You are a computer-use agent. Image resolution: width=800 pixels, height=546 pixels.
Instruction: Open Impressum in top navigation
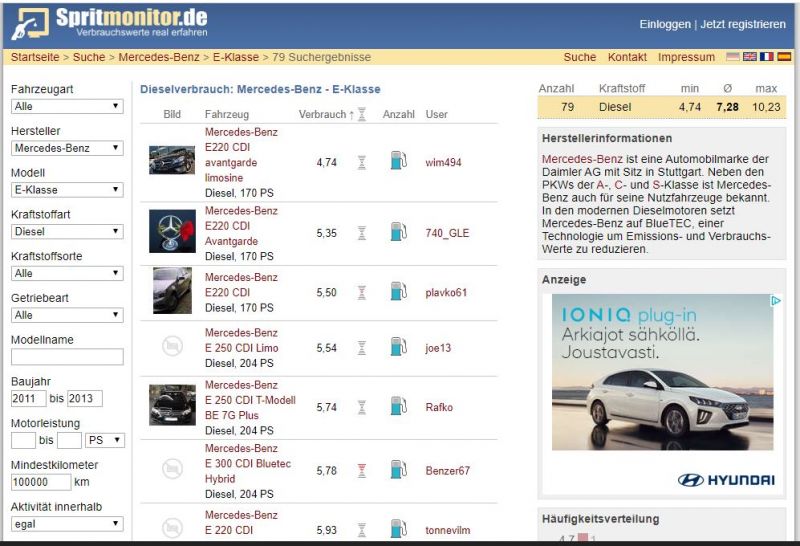pyautogui.click(x=686, y=57)
